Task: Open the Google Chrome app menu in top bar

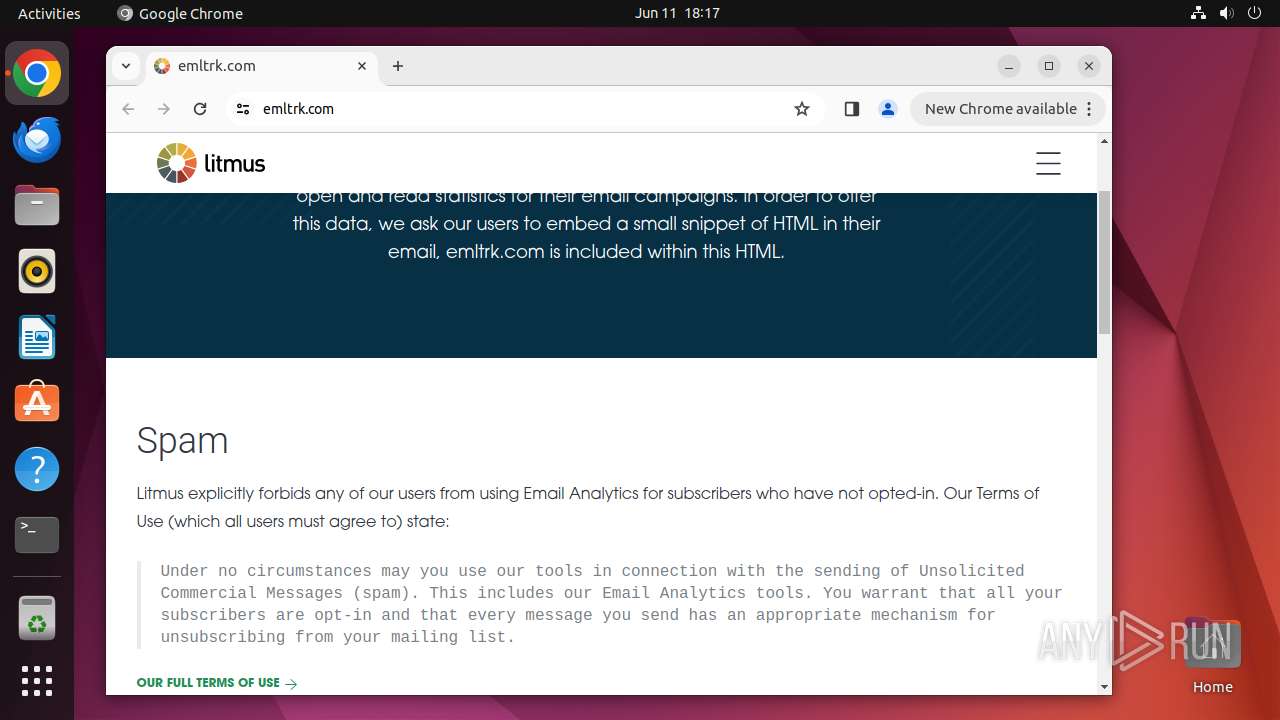Action: (x=180, y=13)
